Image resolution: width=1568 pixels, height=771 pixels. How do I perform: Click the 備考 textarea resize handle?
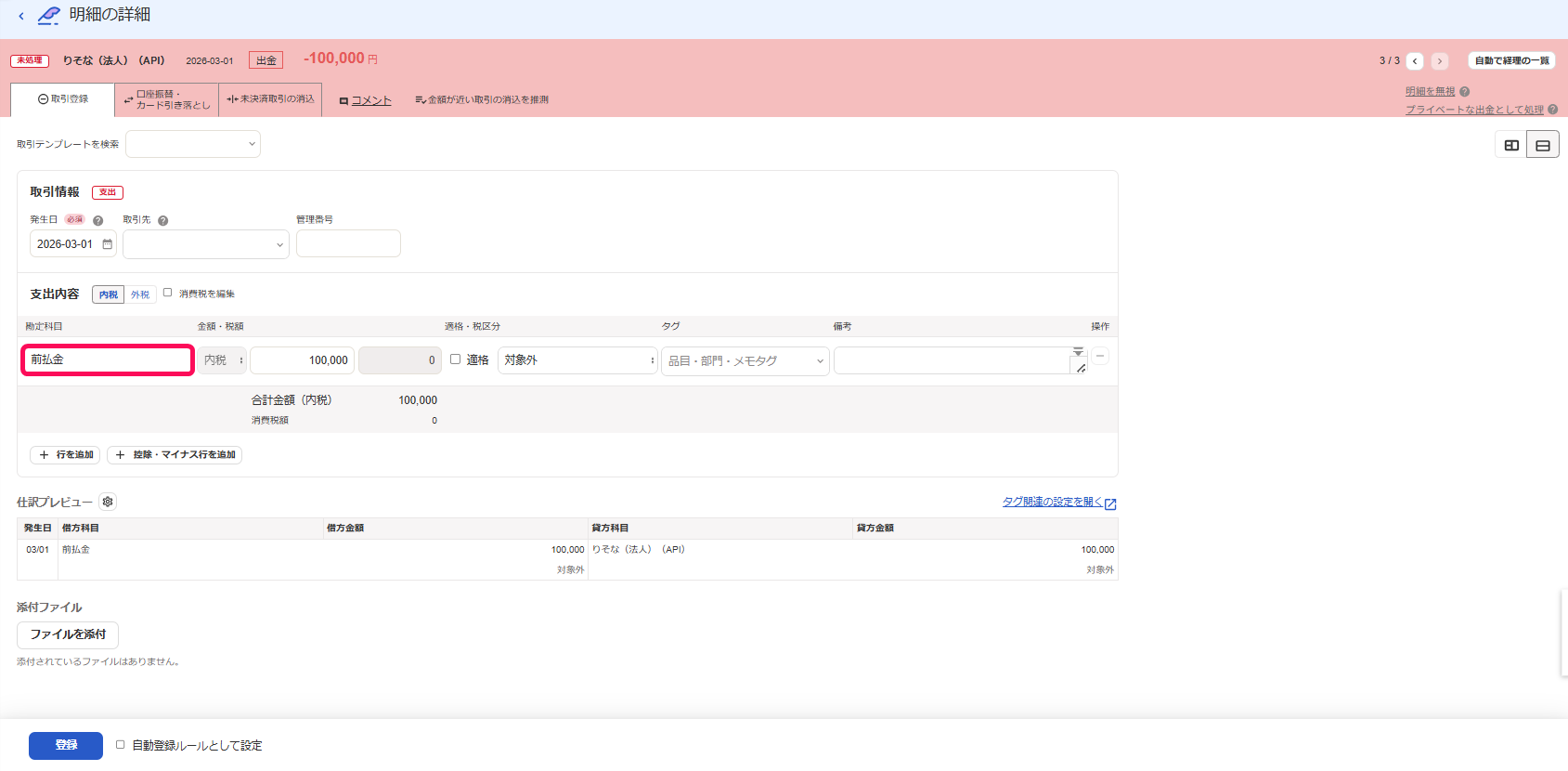point(1081,369)
